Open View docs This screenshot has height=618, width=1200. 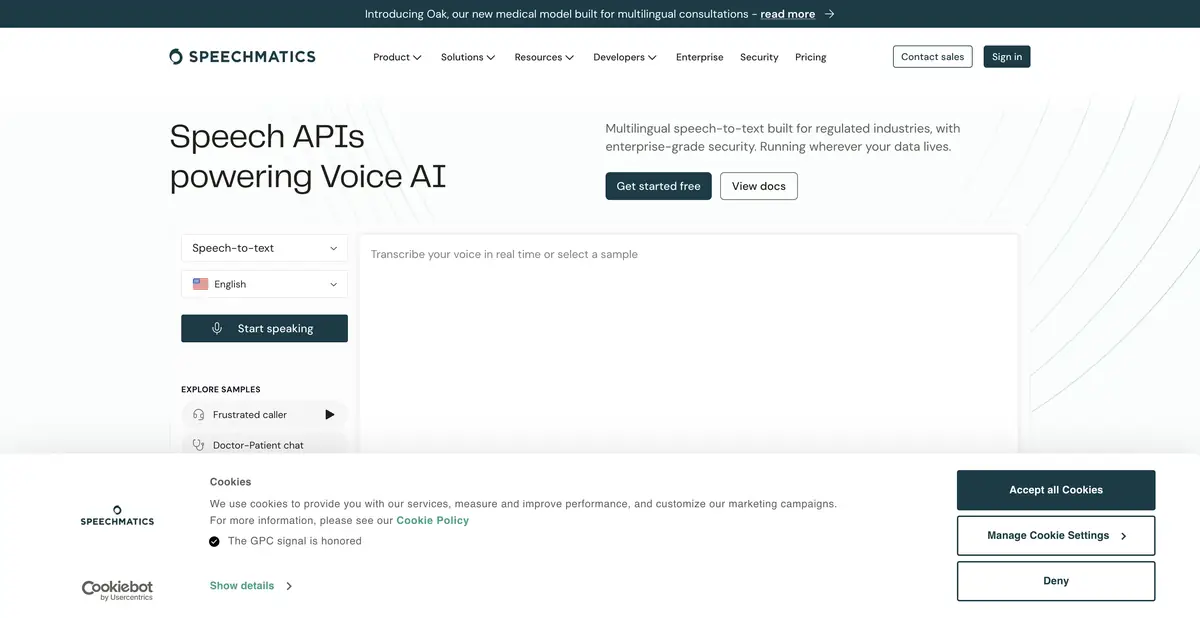[759, 186]
